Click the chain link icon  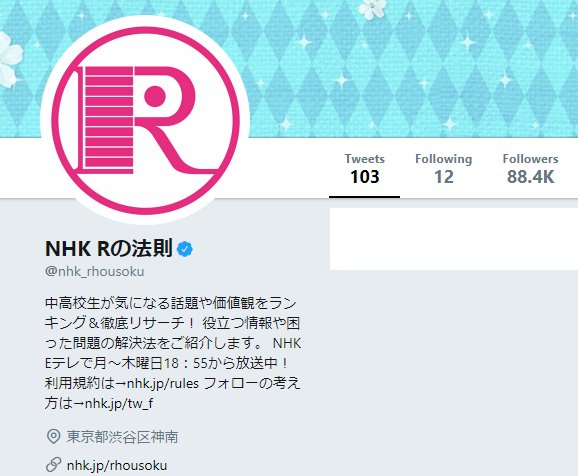tap(53, 465)
